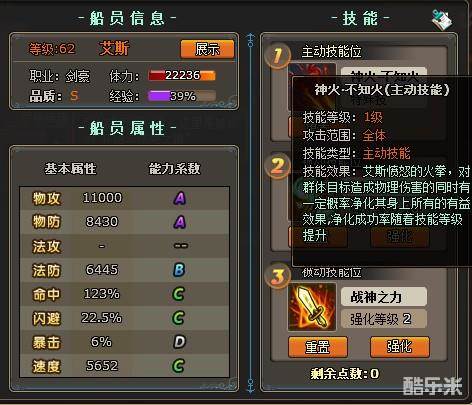Click the orange 强化 button under 战神之力
The height and width of the screenshot is (405, 472).
[400, 347]
